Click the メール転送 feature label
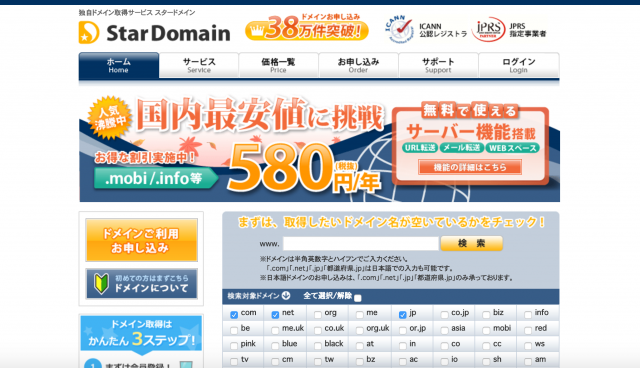 (x=461, y=148)
